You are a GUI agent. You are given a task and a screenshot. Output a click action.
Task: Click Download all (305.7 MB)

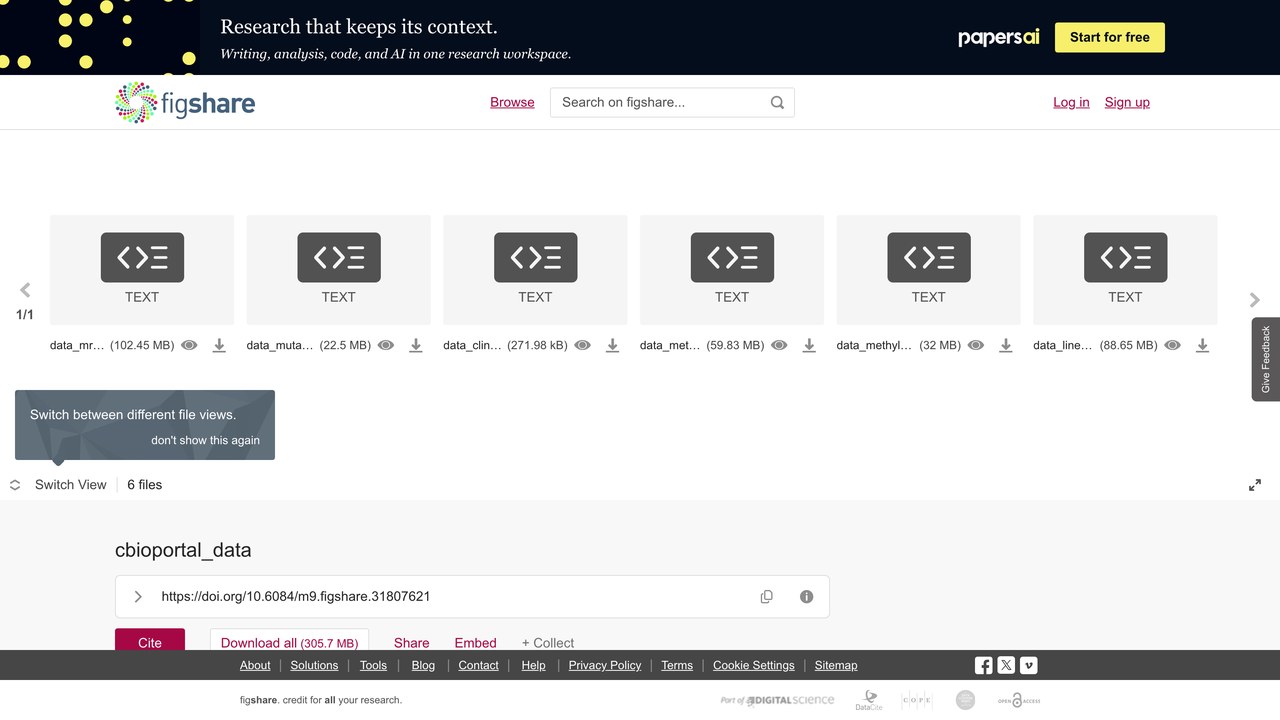click(x=290, y=642)
